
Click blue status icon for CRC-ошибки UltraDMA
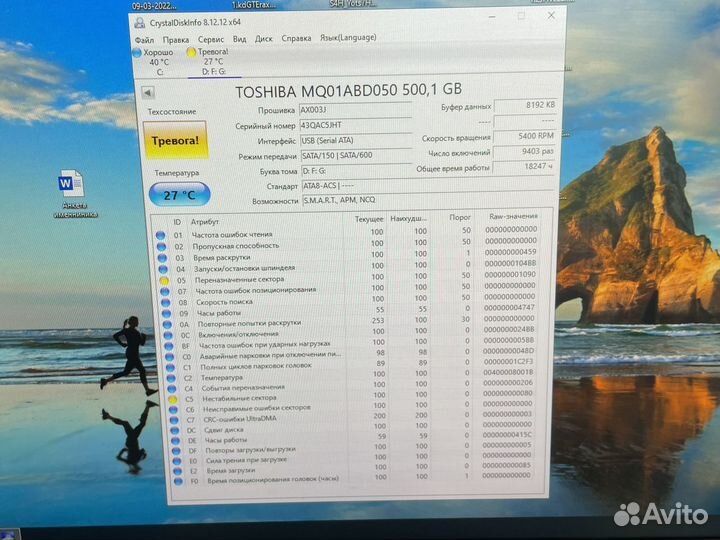pos(162,420)
